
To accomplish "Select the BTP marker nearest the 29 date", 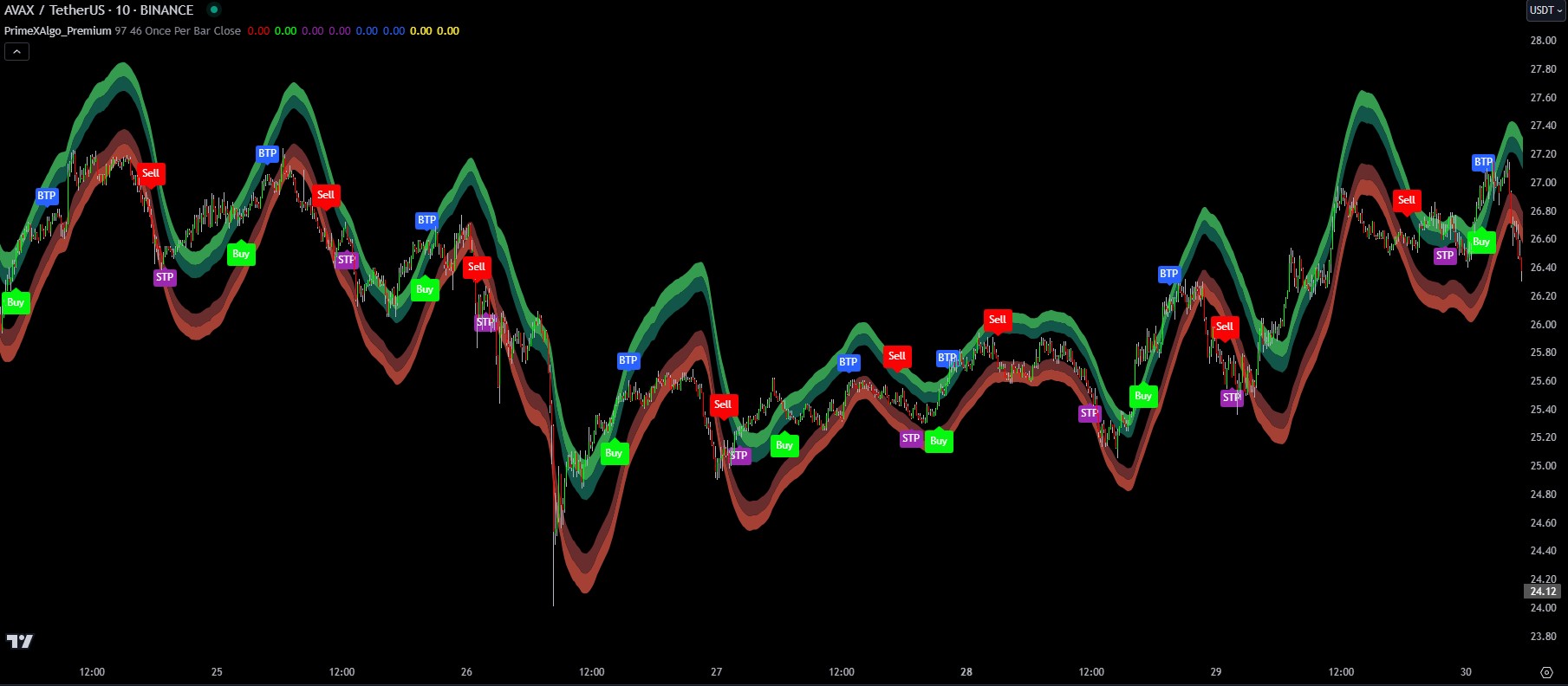I will [x=1169, y=275].
